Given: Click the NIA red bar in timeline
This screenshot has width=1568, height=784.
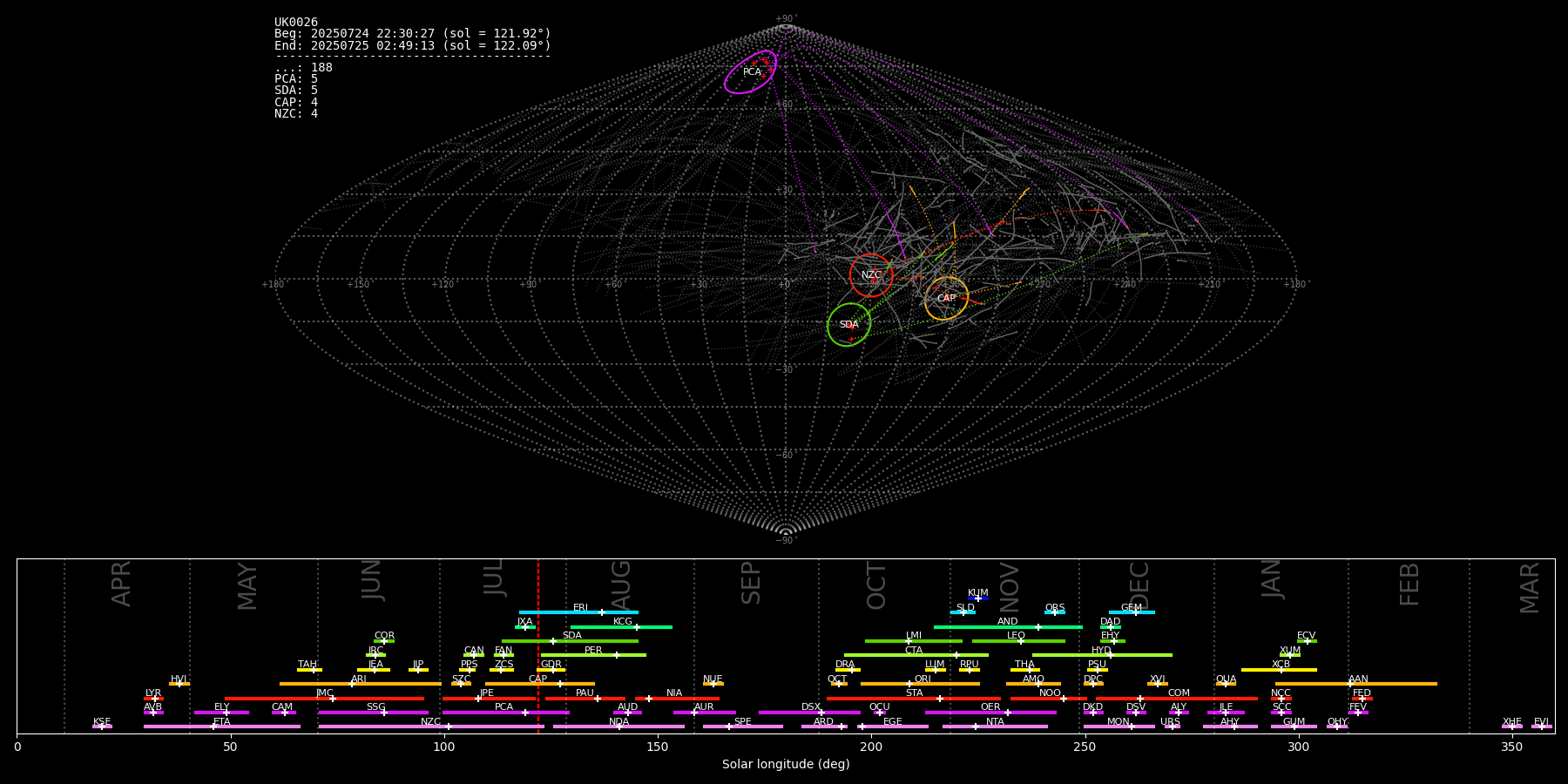Looking at the screenshot, I should 677,699.
